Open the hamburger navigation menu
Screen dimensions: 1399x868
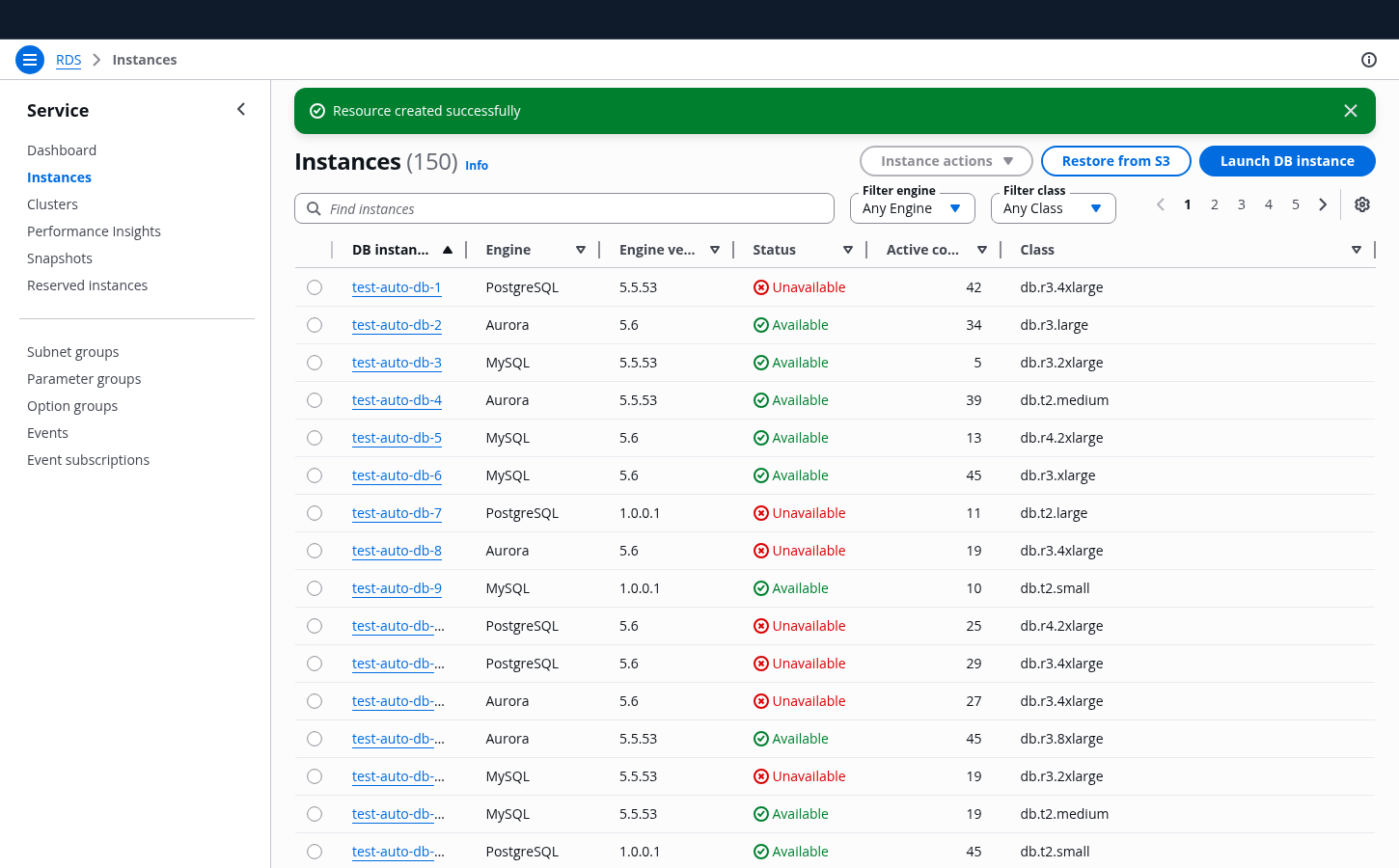pos(30,60)
